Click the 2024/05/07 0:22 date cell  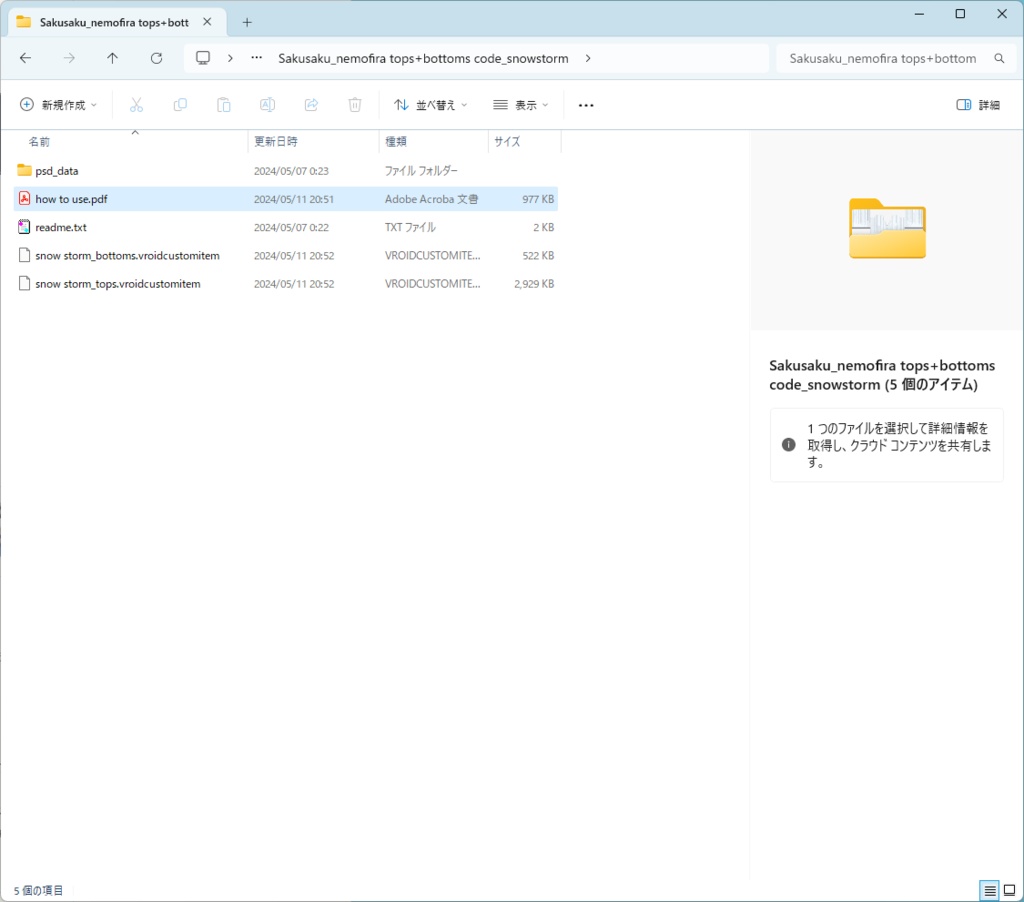pyautogui.click(x=291, y=227)
